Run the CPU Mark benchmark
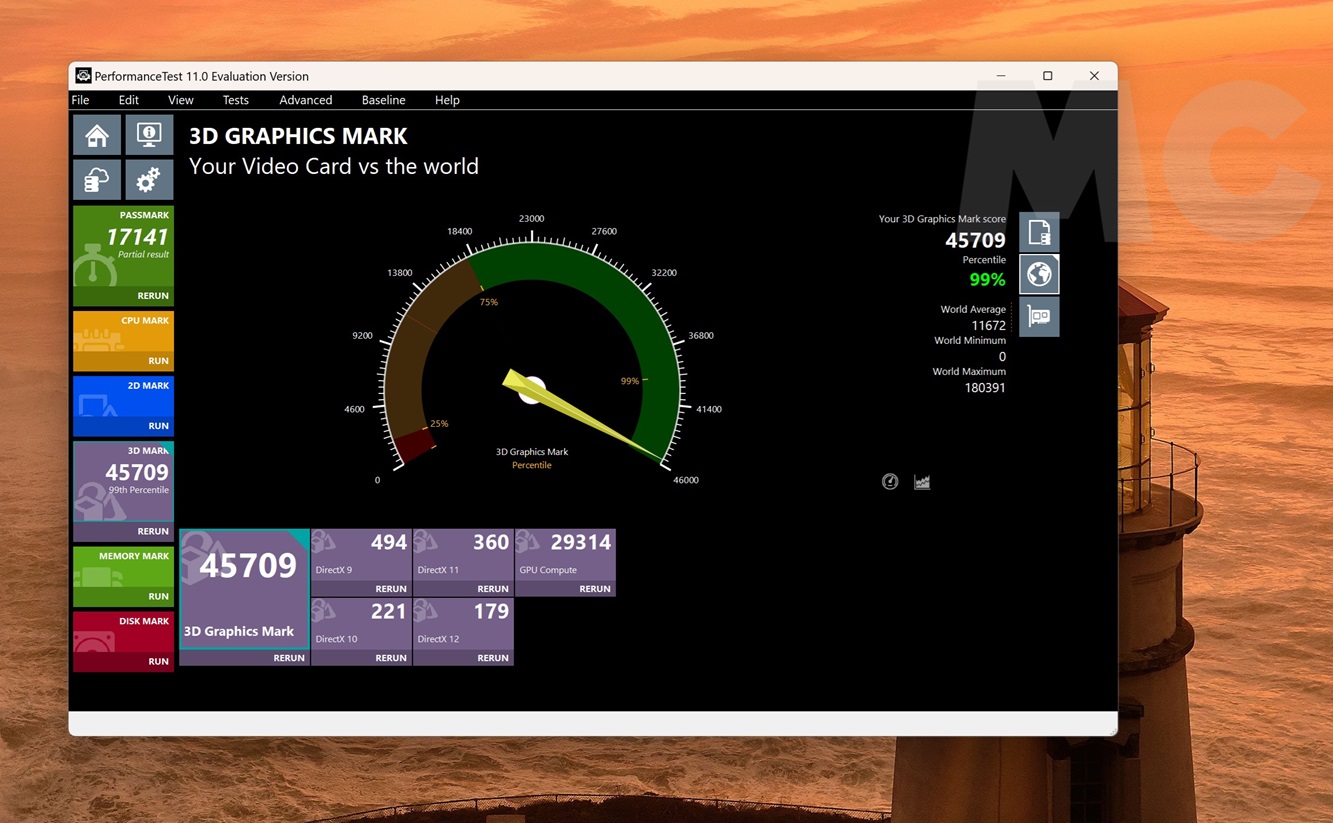The image size is (1333, 823). (158, 361)
